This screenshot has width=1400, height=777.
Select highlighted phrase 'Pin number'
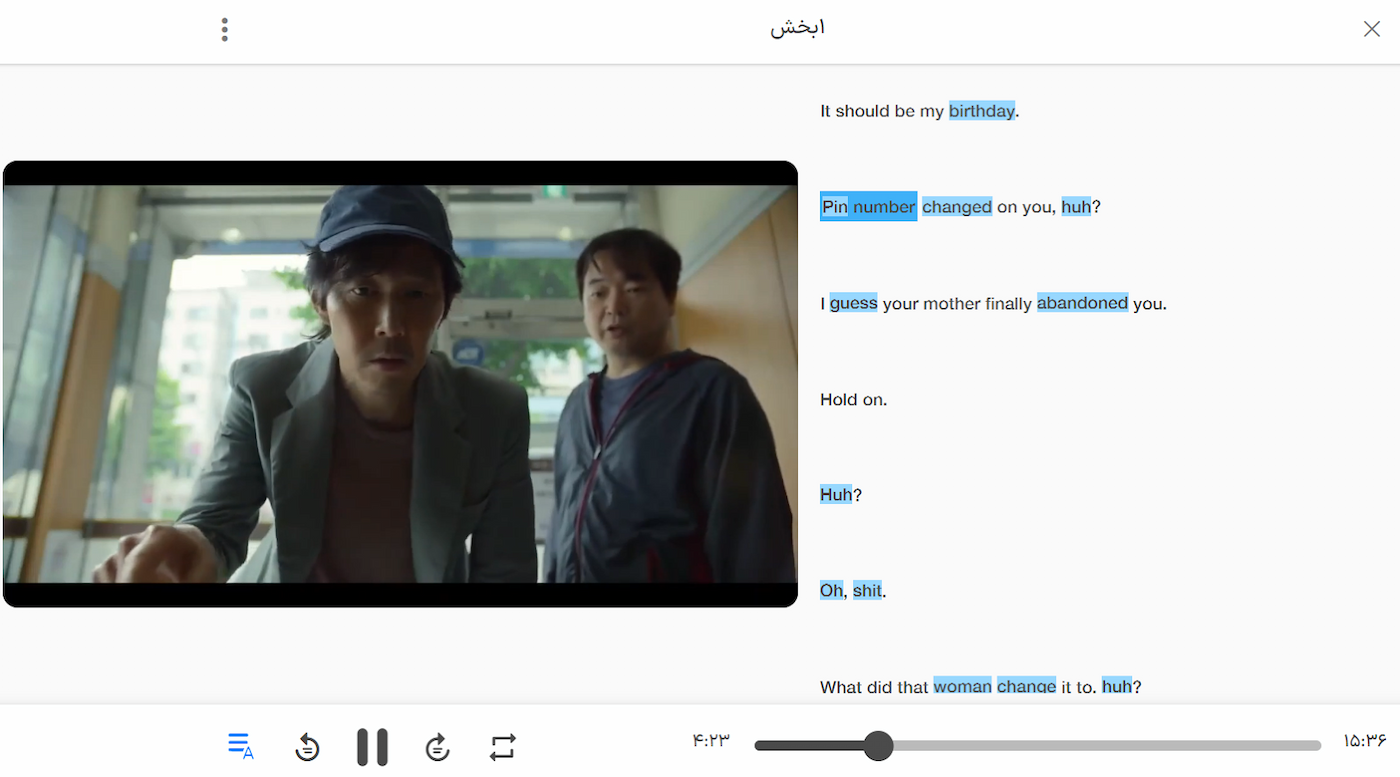pyautogui.click(x=868, y=206)
